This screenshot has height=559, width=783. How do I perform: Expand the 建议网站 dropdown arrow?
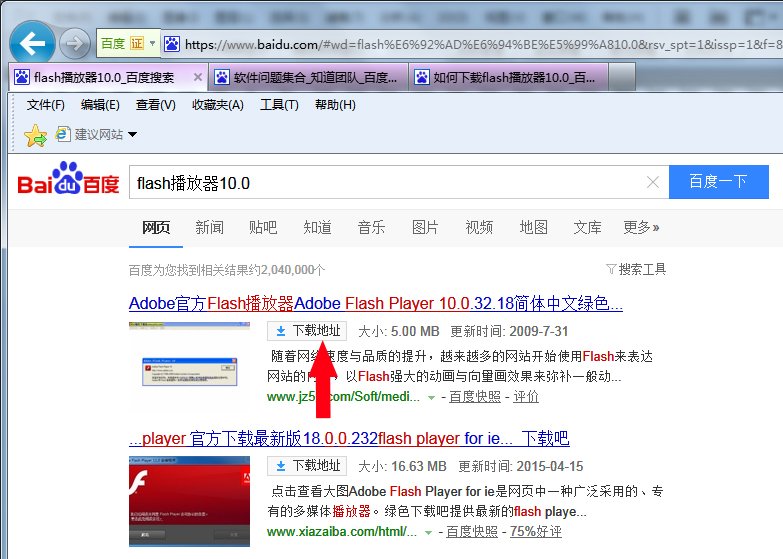132,134
